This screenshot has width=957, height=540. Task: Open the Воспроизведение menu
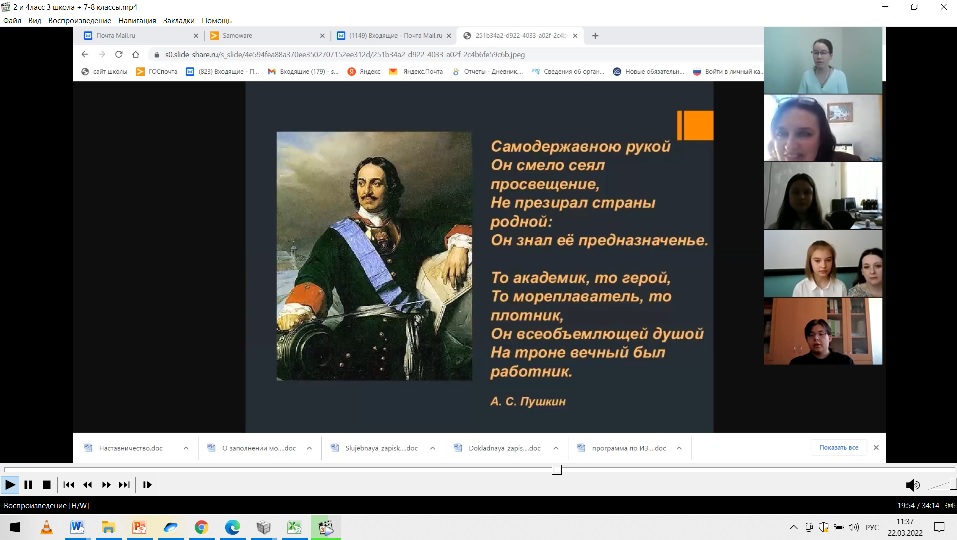coord(79,20)
